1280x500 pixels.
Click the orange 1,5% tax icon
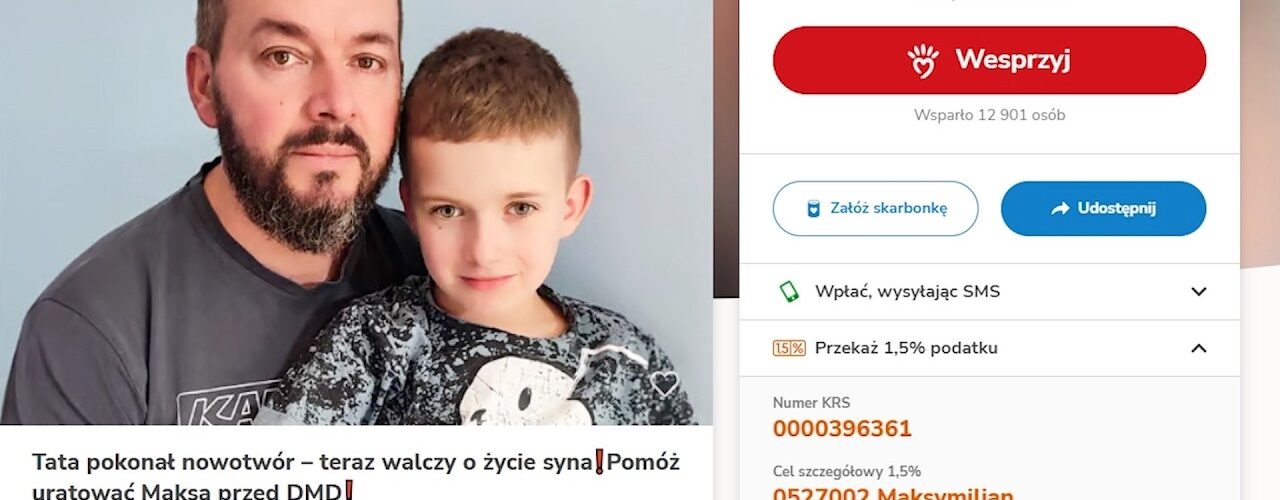point(789,348)
